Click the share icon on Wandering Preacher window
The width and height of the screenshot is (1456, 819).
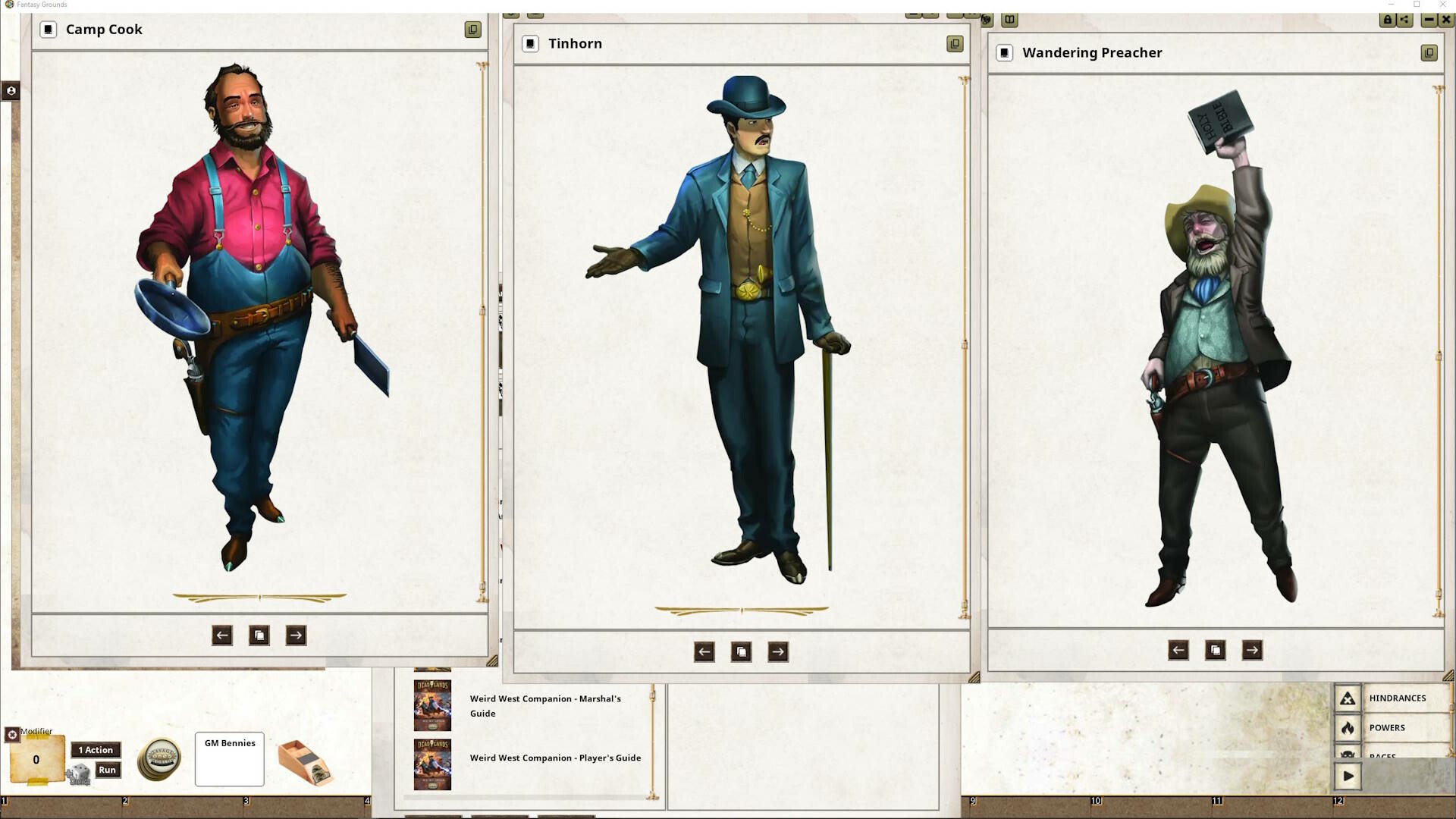pos(1404,20)
